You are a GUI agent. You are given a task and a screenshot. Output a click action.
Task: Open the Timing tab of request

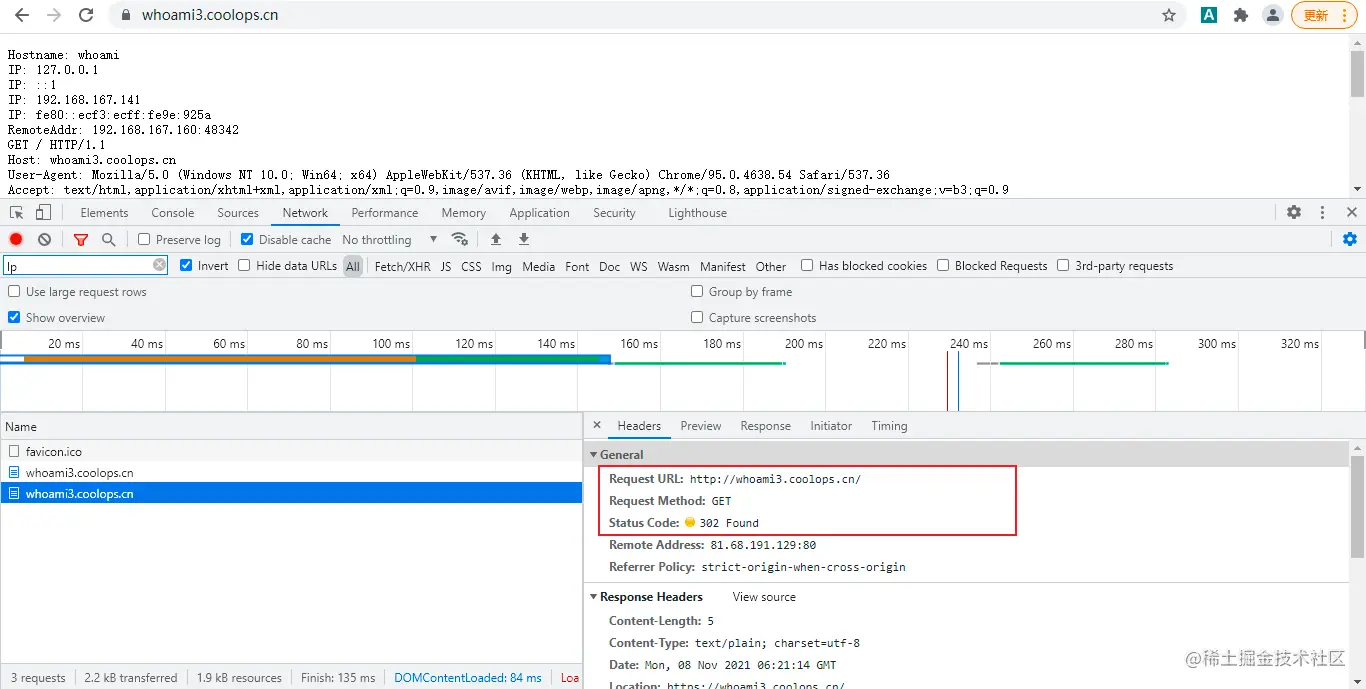(889, 425)
